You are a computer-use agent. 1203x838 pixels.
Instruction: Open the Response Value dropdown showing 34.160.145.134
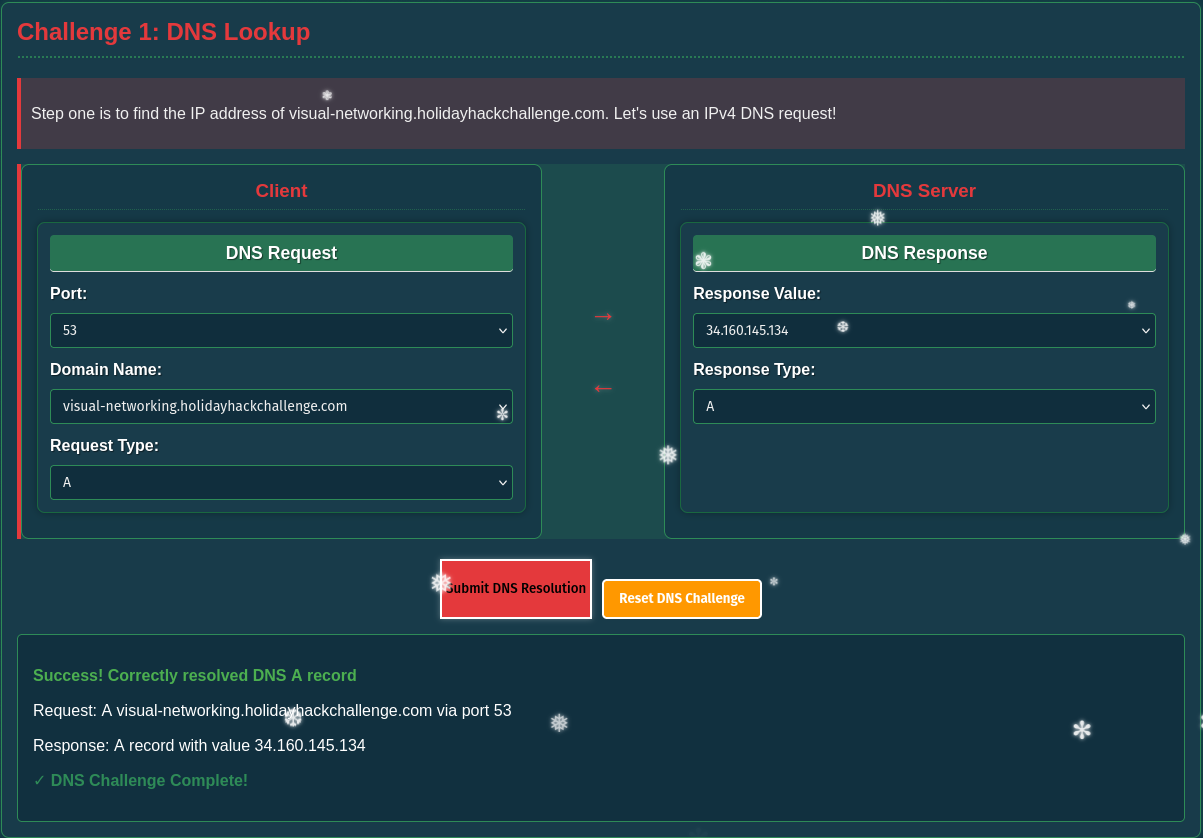pyautogui.click(x=924, y=330)
